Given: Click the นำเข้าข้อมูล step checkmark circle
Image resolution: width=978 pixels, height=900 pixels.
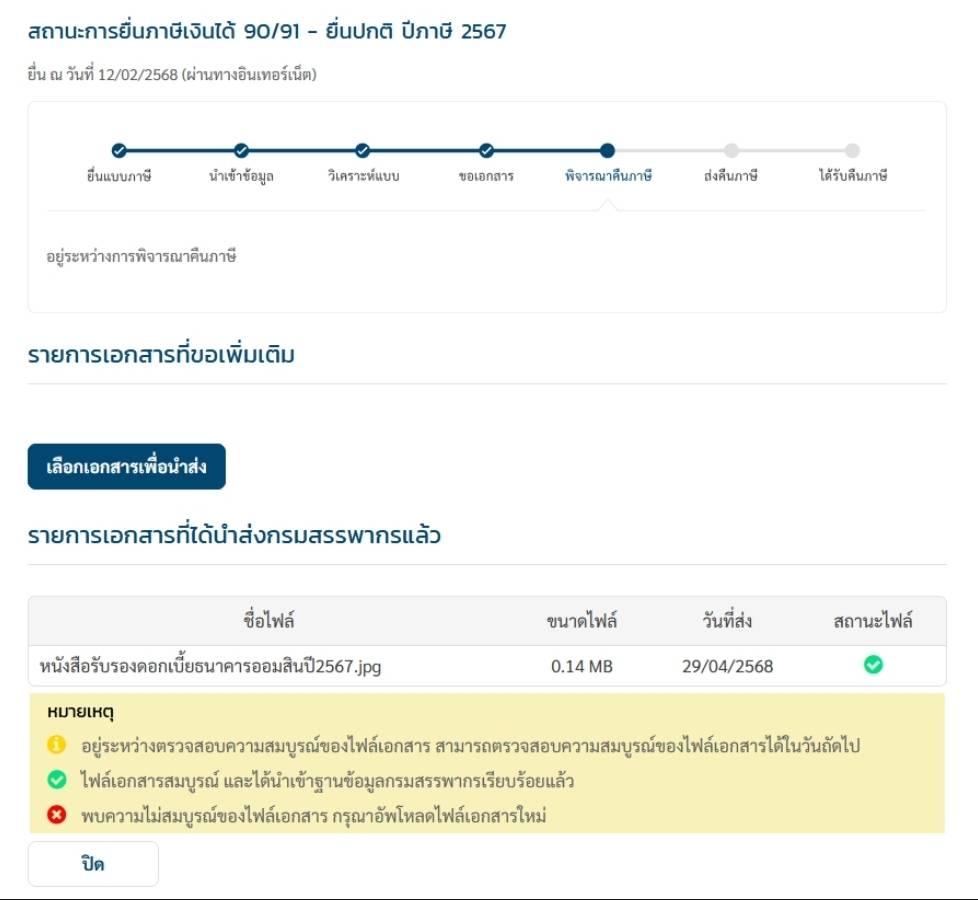Looking at the screenshot, I should (241, 150).
